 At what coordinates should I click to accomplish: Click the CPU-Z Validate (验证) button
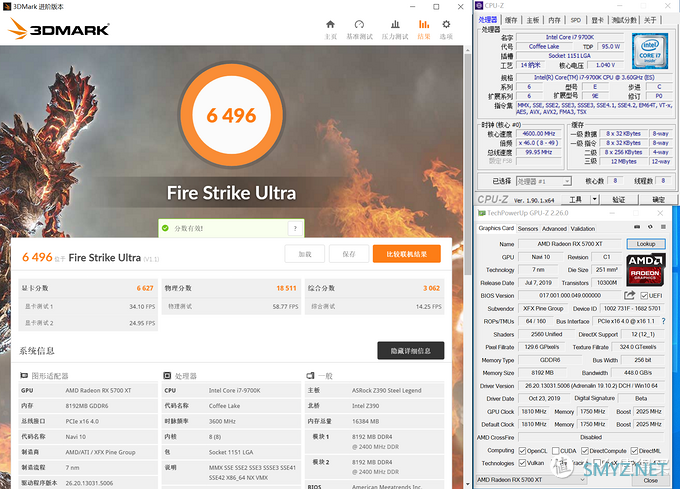(x=618, y=199)
